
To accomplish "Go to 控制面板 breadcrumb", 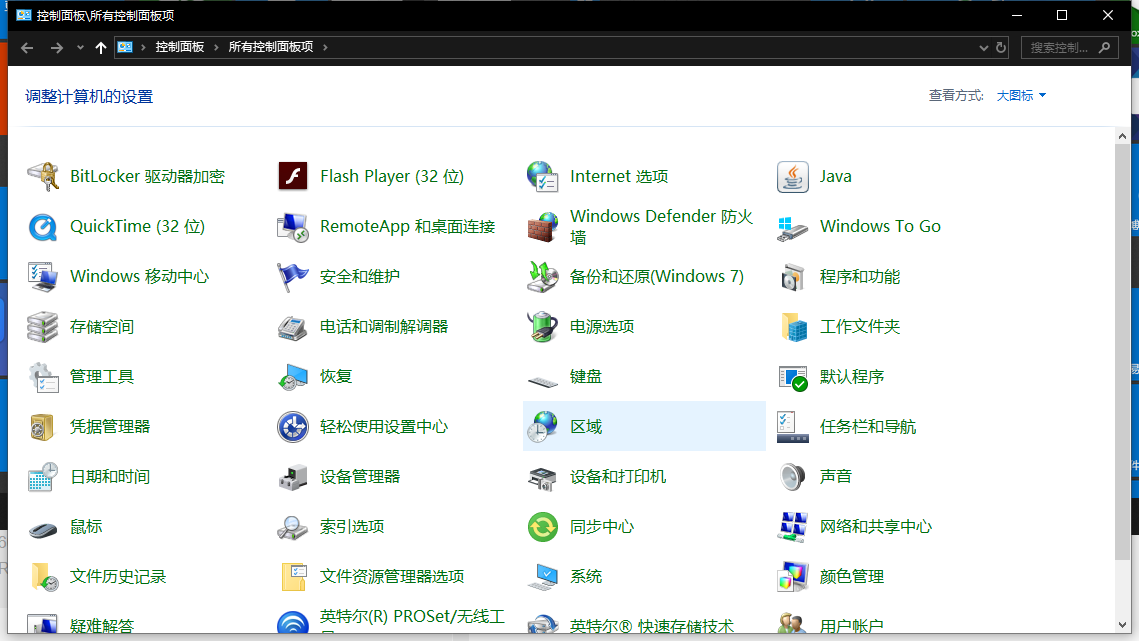I will tap(179, 47).
